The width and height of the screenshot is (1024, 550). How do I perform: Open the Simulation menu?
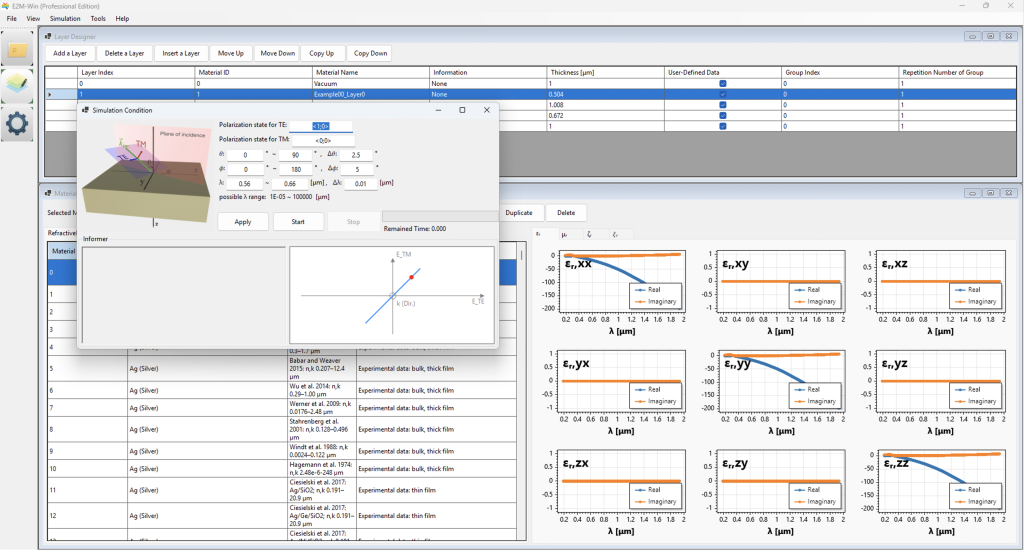click(x=65, y=18)
